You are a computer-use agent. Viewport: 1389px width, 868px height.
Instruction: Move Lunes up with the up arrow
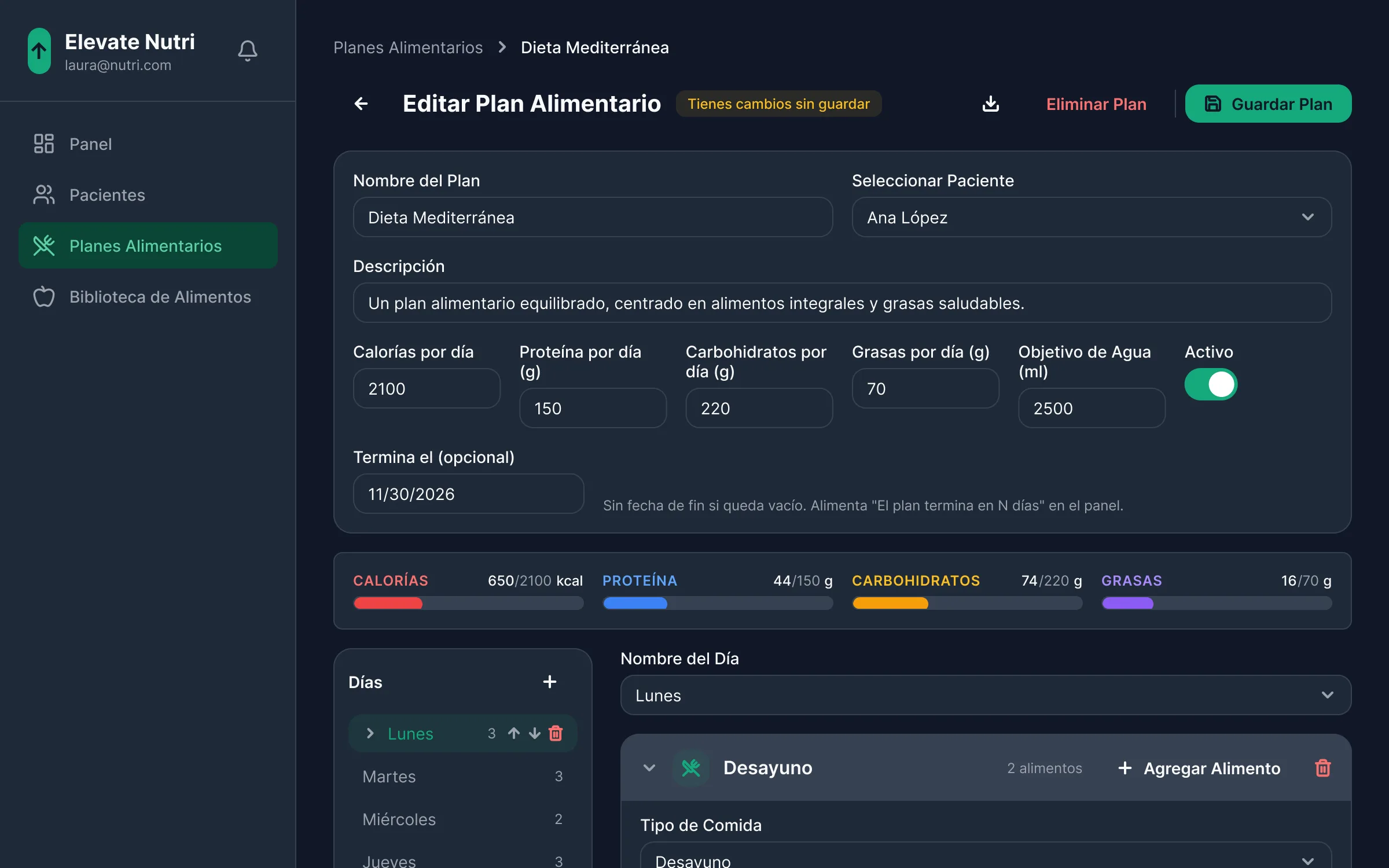coord(514,733)
